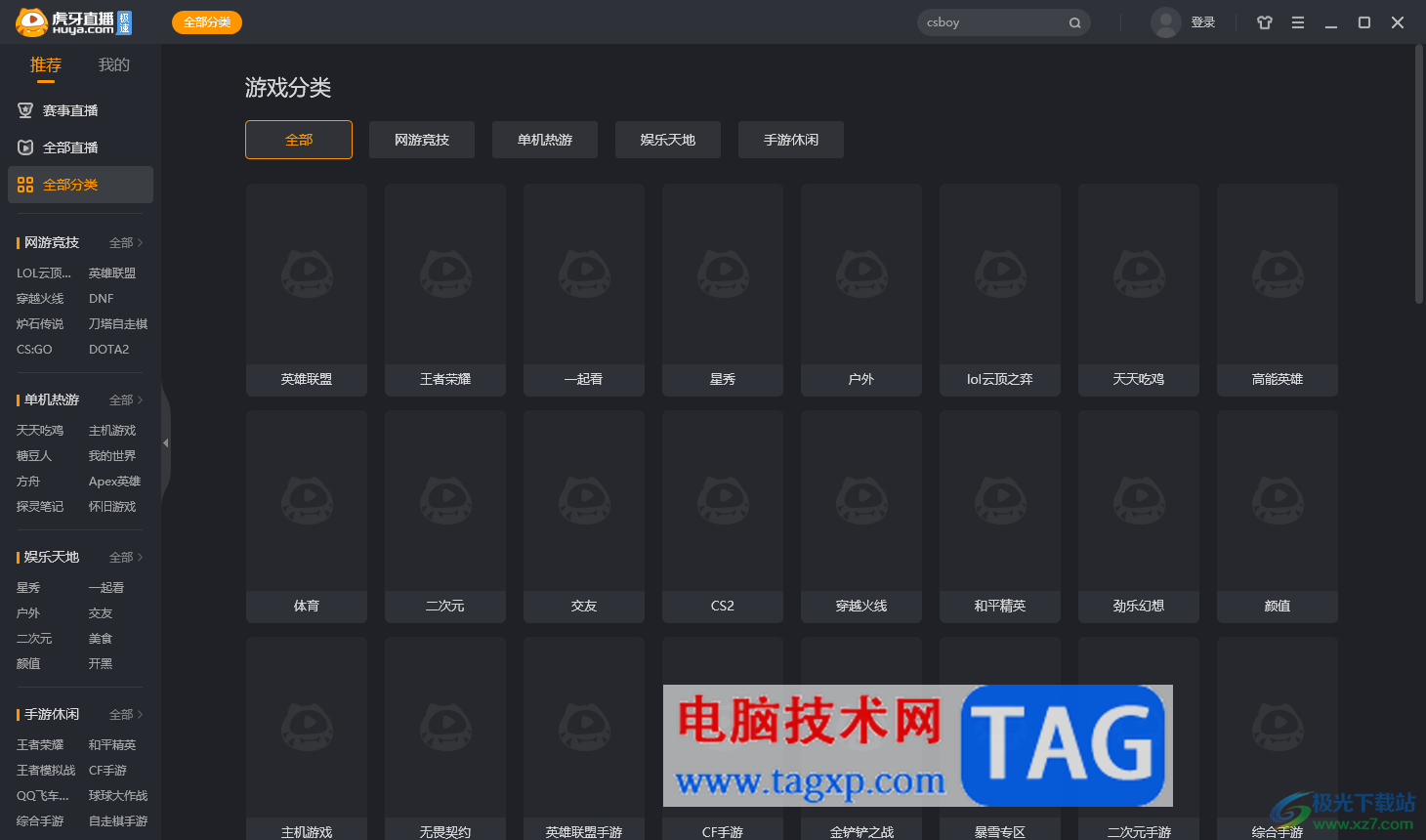
Task: Click DOTA2 in sidebar list
Action: pos(108,350)
